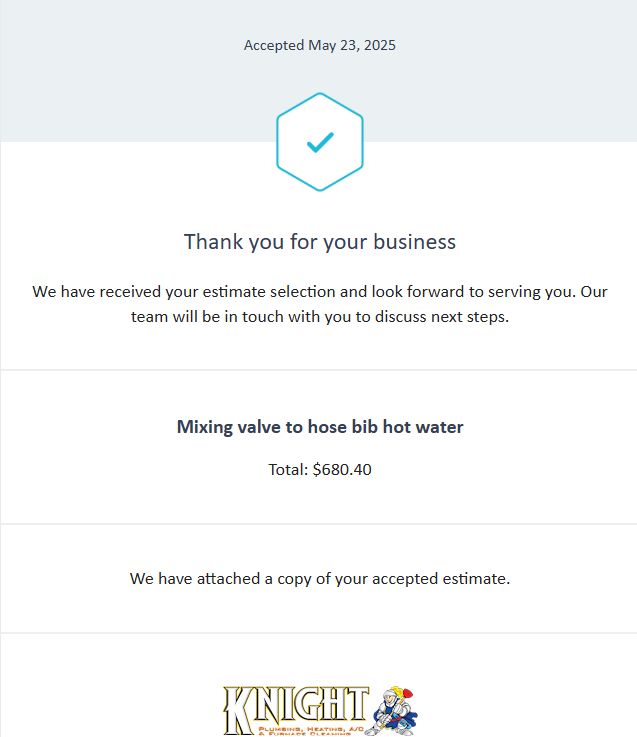Click the date "May 23, 2025"
Viewport: 637px width, 737px height.
click(352, 45)
